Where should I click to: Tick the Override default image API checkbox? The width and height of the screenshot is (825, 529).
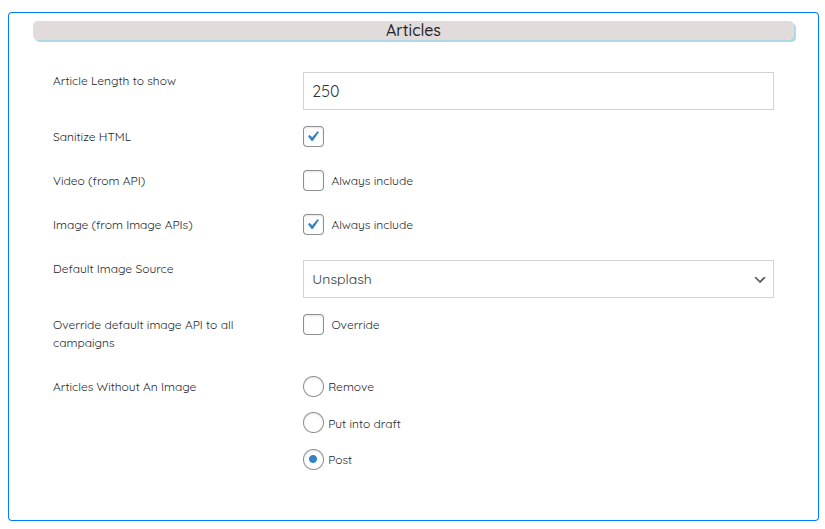click(x=313, y=325)
